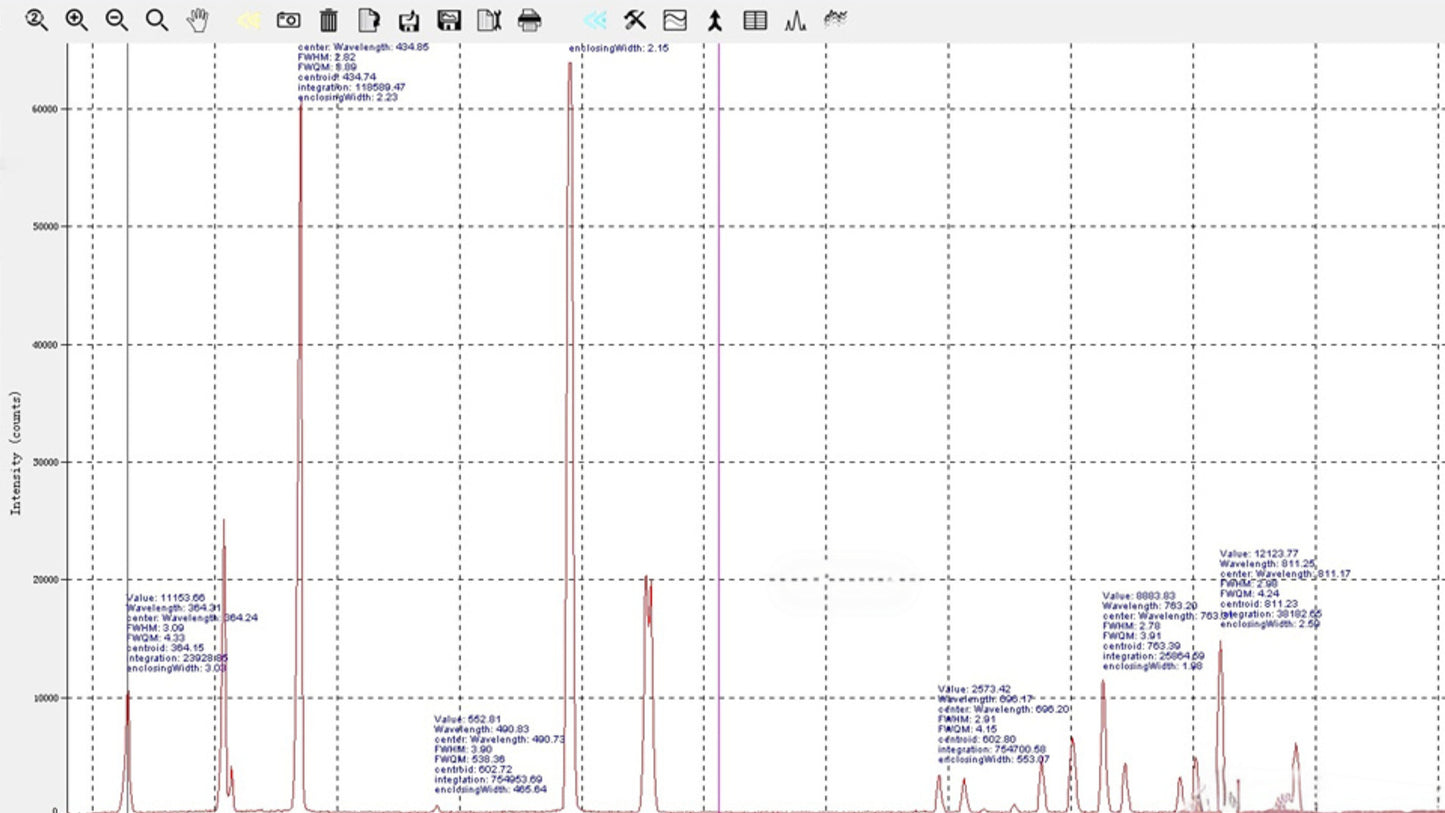Click the trash can delete icon
The width and height of the screenshot is (1445, 813).
tap(328, 20)
